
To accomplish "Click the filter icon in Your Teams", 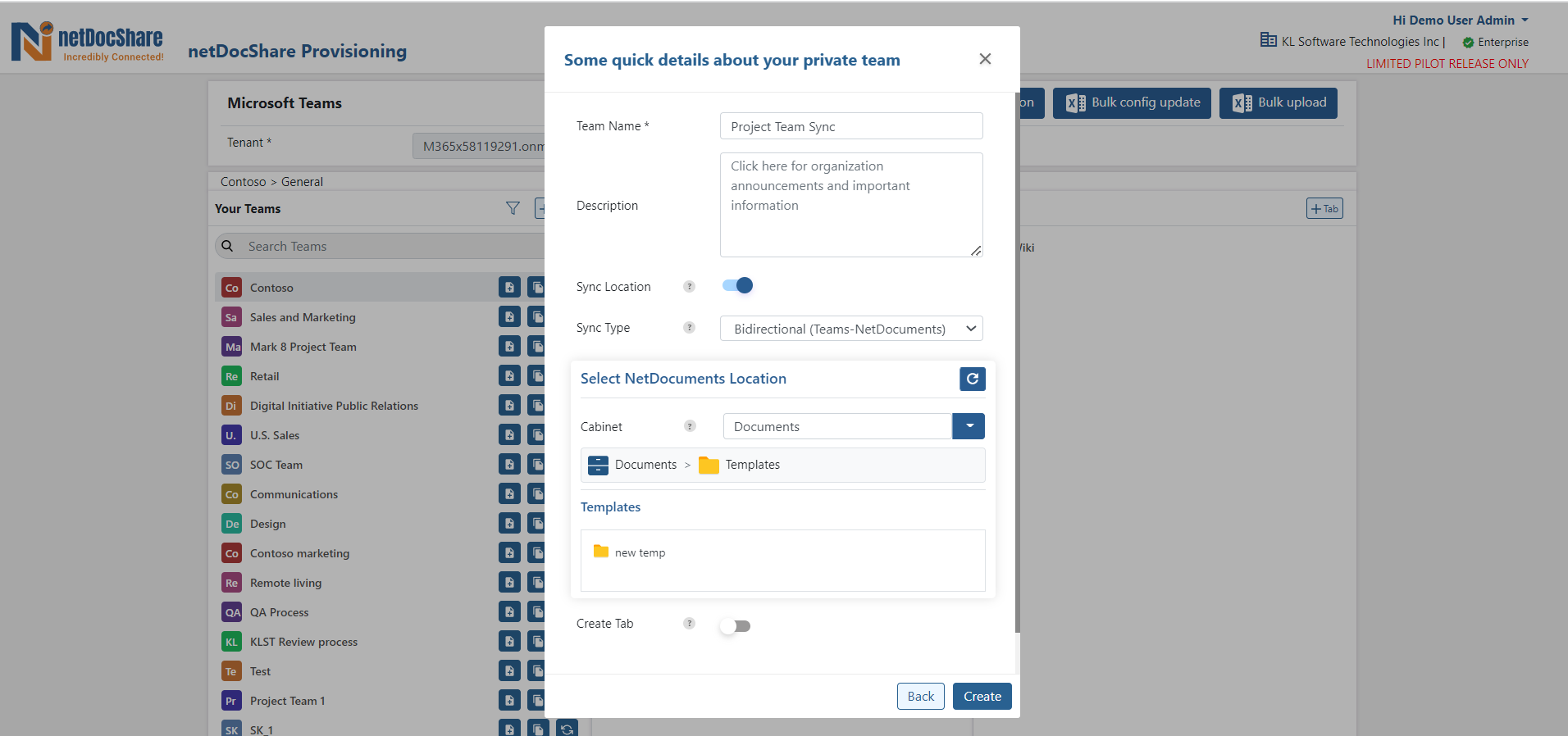I will coord(513,208).
